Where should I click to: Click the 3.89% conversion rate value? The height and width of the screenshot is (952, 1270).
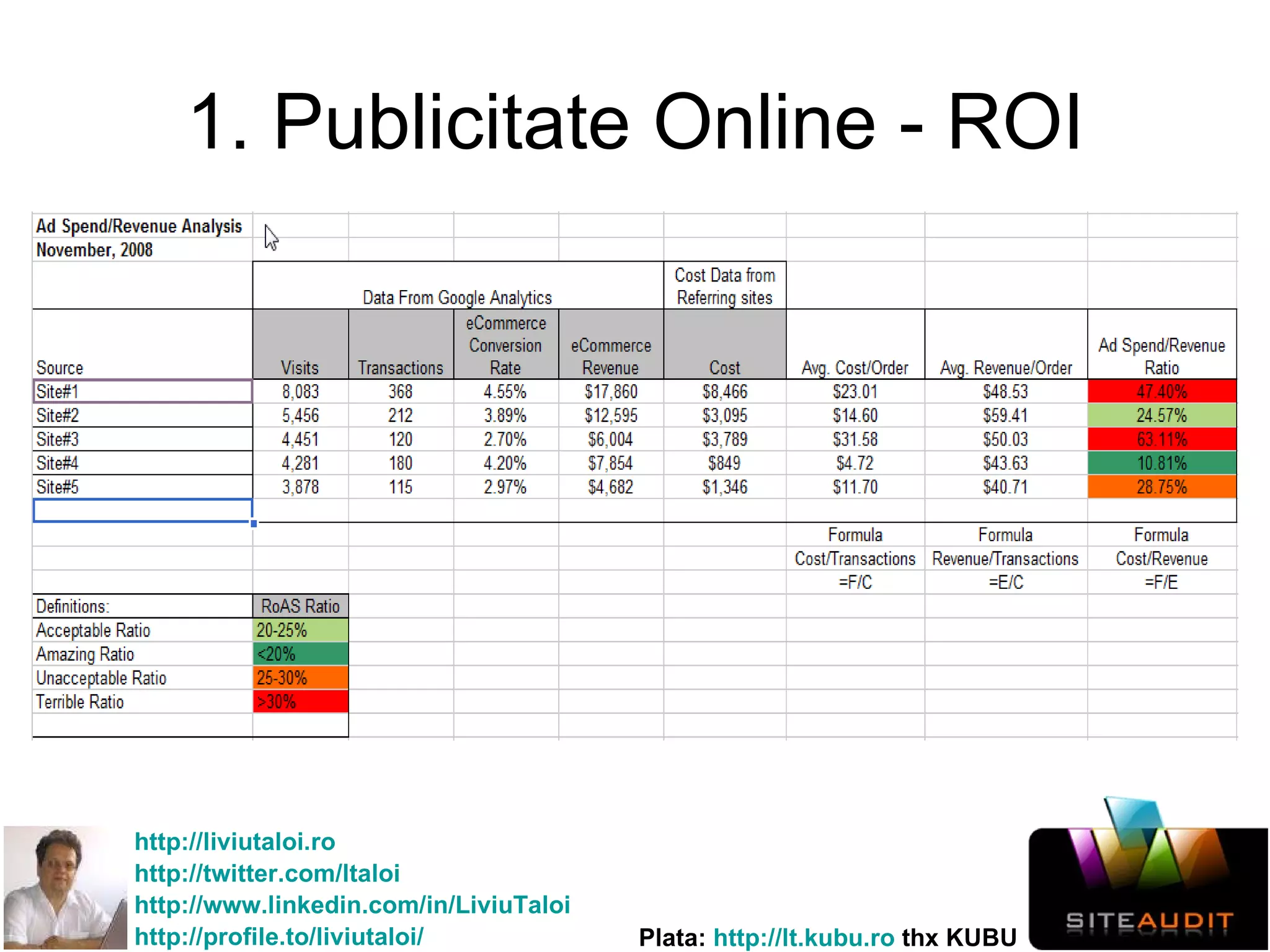tap(506, 415)
